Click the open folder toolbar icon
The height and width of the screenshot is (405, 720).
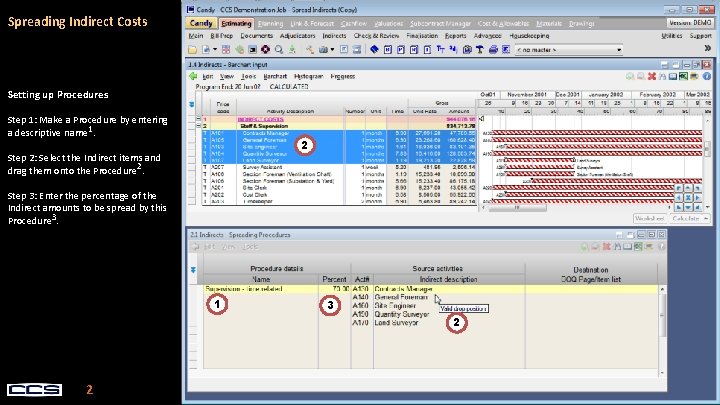tap(192, 50)
